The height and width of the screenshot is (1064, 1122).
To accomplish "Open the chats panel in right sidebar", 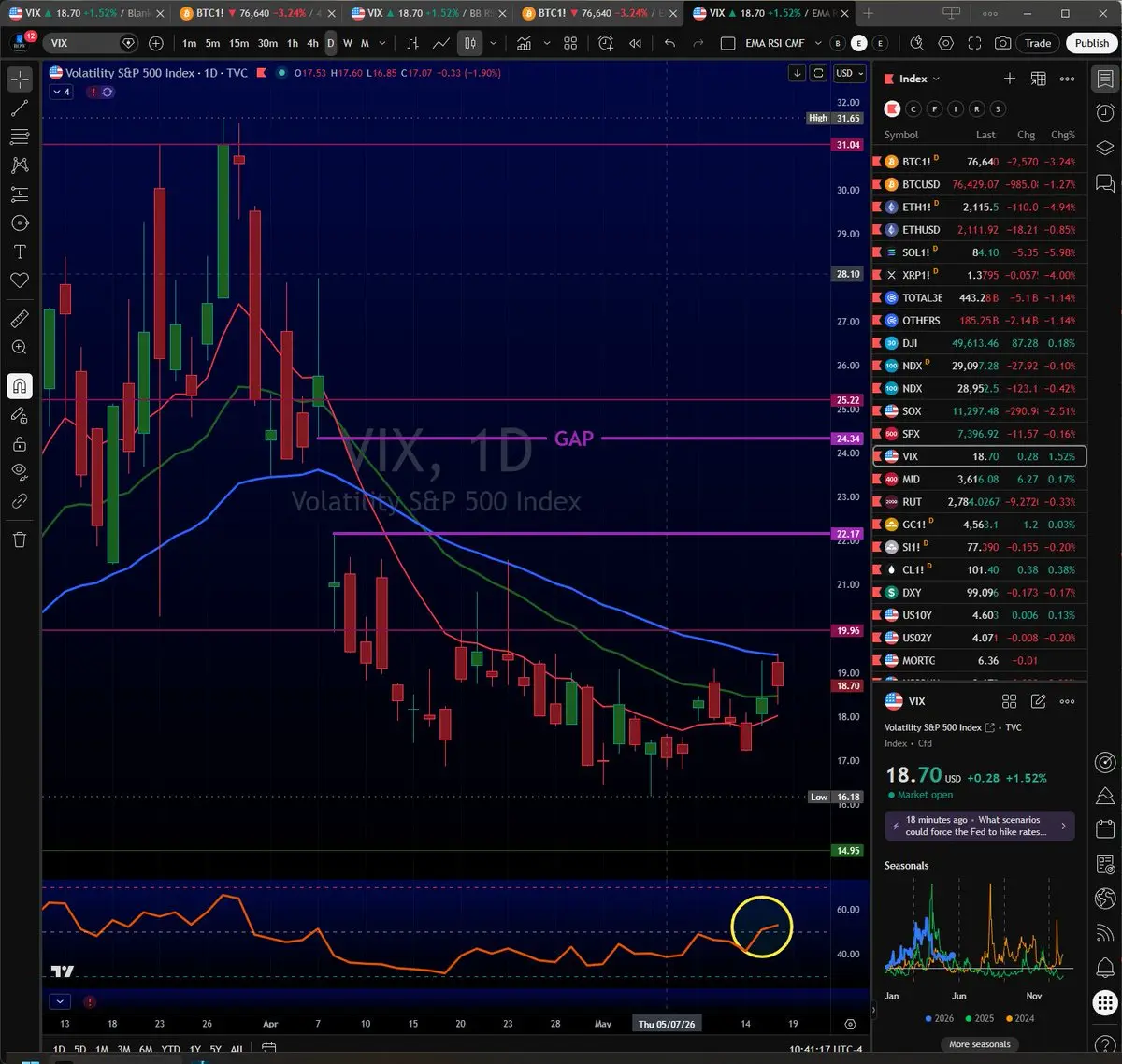I will point(1105,181).
